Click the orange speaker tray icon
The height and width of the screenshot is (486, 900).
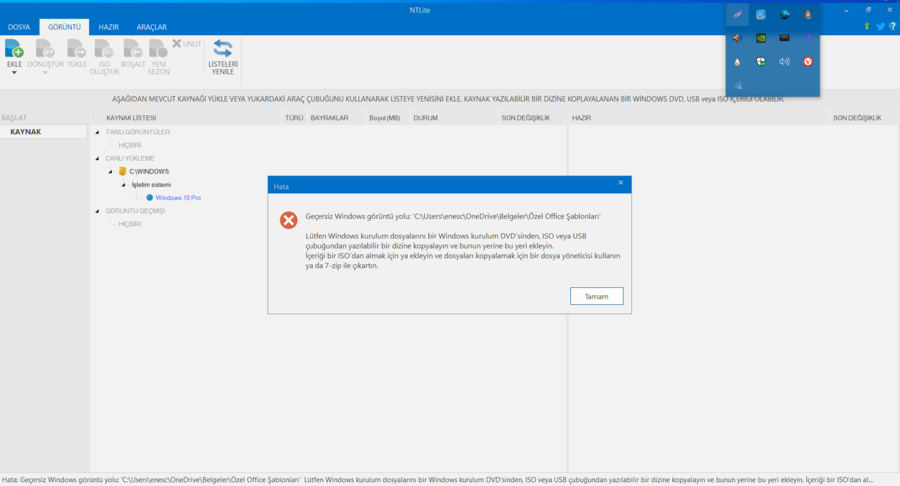point(738,38)
